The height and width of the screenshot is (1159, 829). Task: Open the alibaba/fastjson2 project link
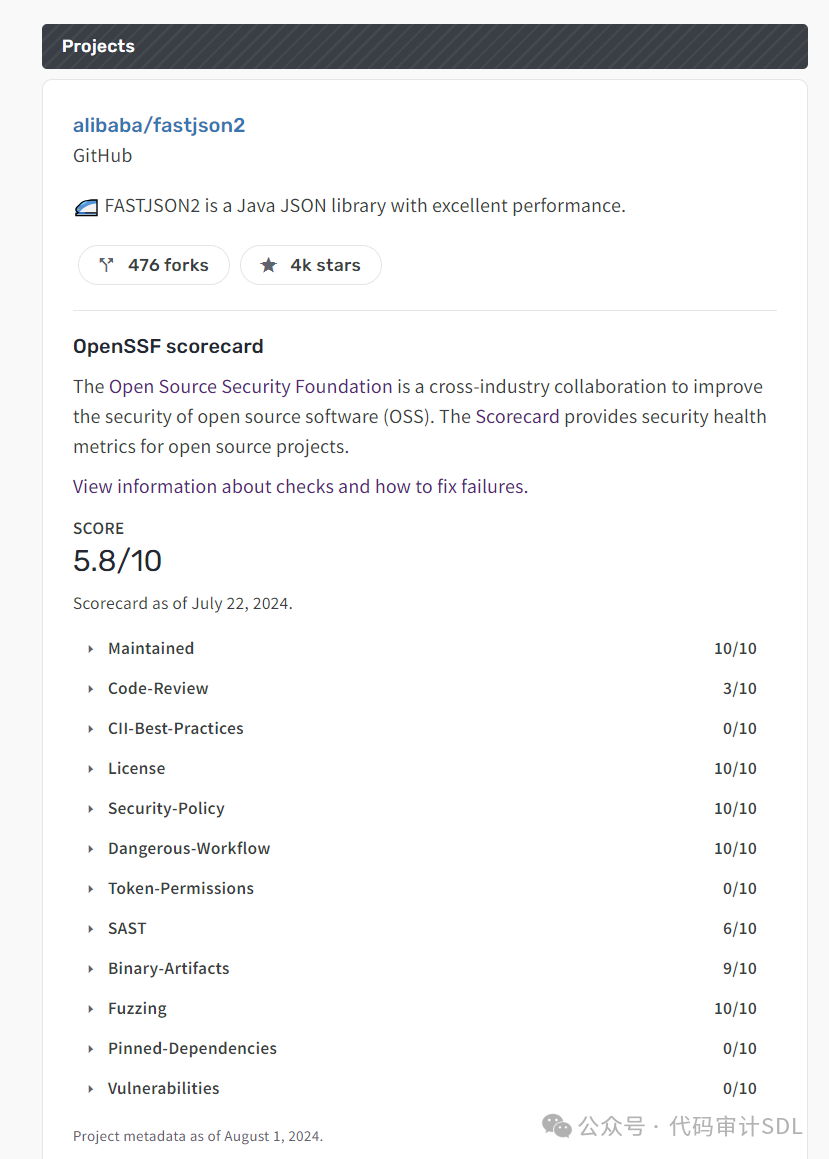159,125
